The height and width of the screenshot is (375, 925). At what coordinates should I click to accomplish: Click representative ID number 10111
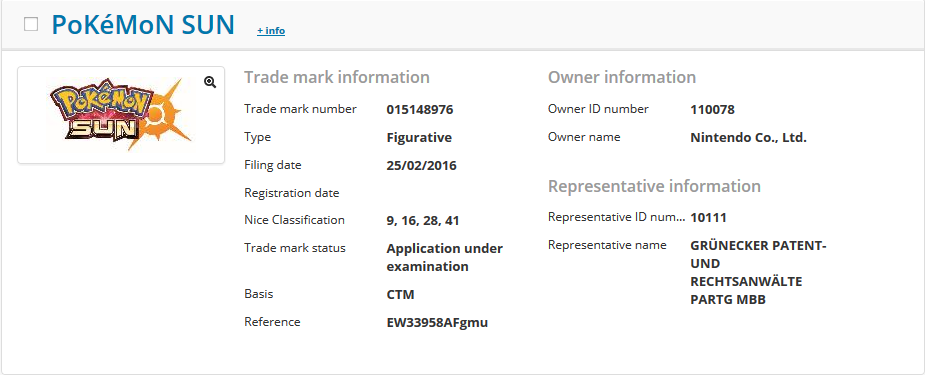click(x=708, y=218)
